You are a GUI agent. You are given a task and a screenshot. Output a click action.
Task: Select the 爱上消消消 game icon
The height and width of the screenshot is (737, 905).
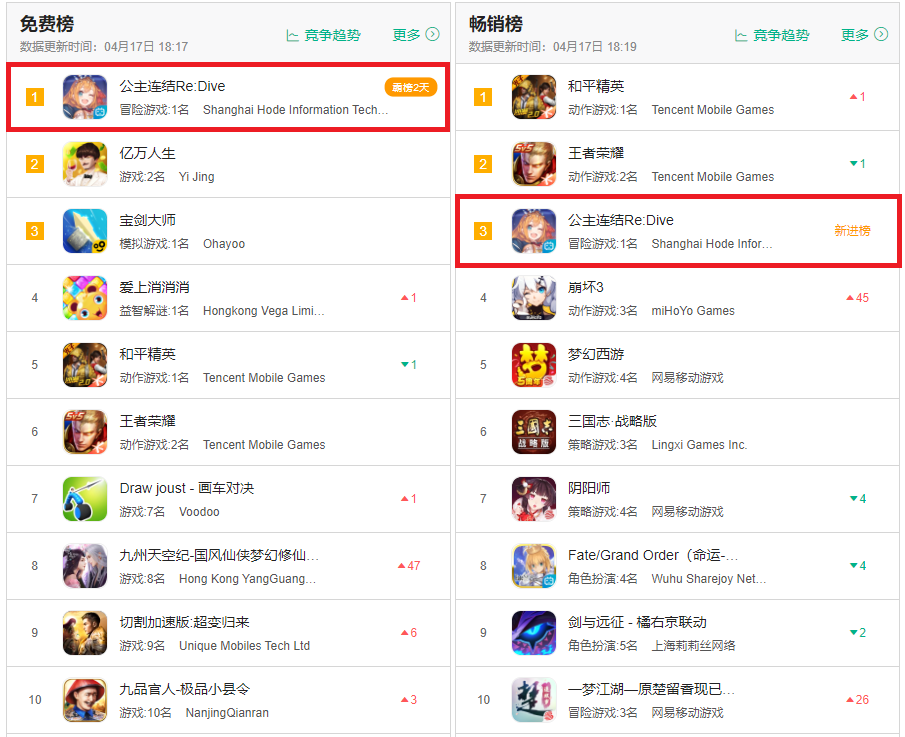click(x=85, y=298)
